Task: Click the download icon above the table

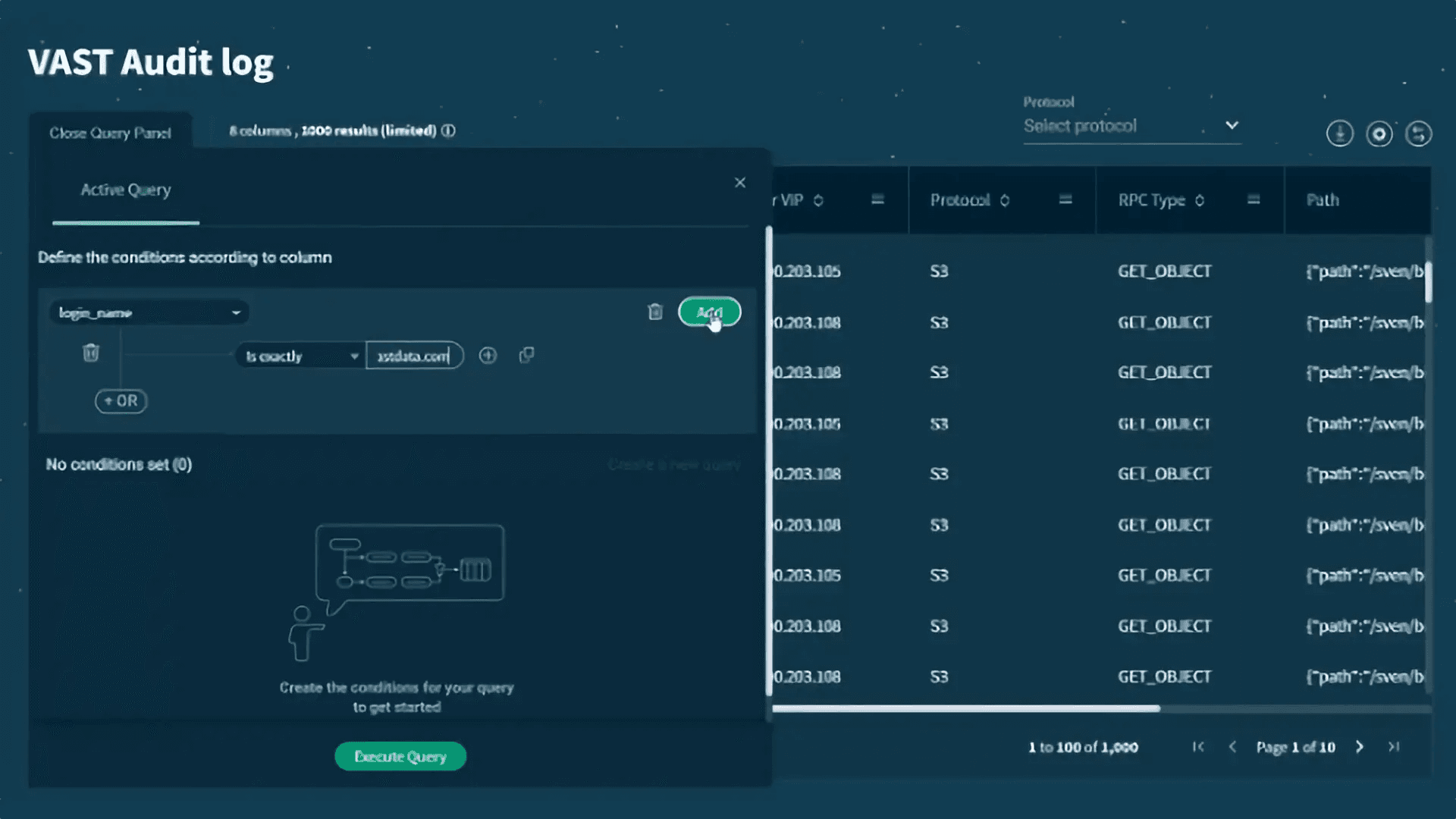Action: click(x=1340, y=133)
